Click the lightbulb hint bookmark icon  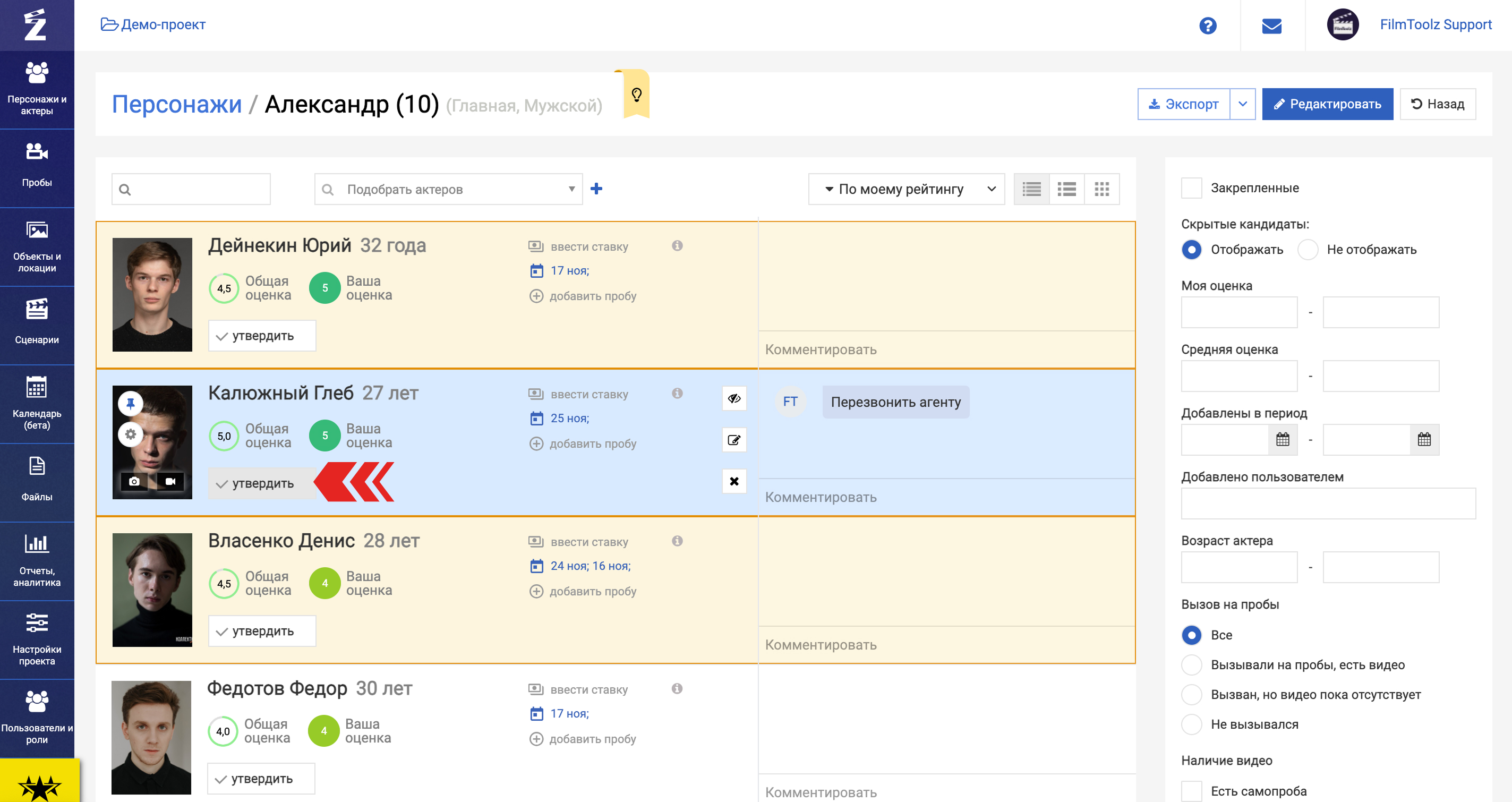click(x=636, y=95)
